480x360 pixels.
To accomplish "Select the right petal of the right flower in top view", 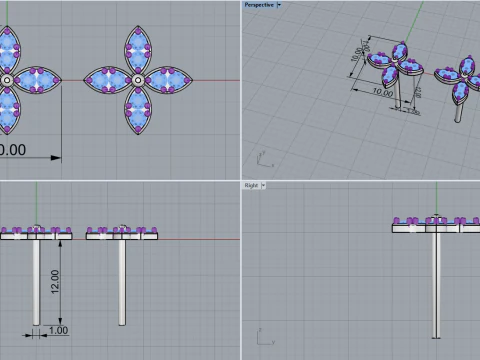I will (168, 80).
